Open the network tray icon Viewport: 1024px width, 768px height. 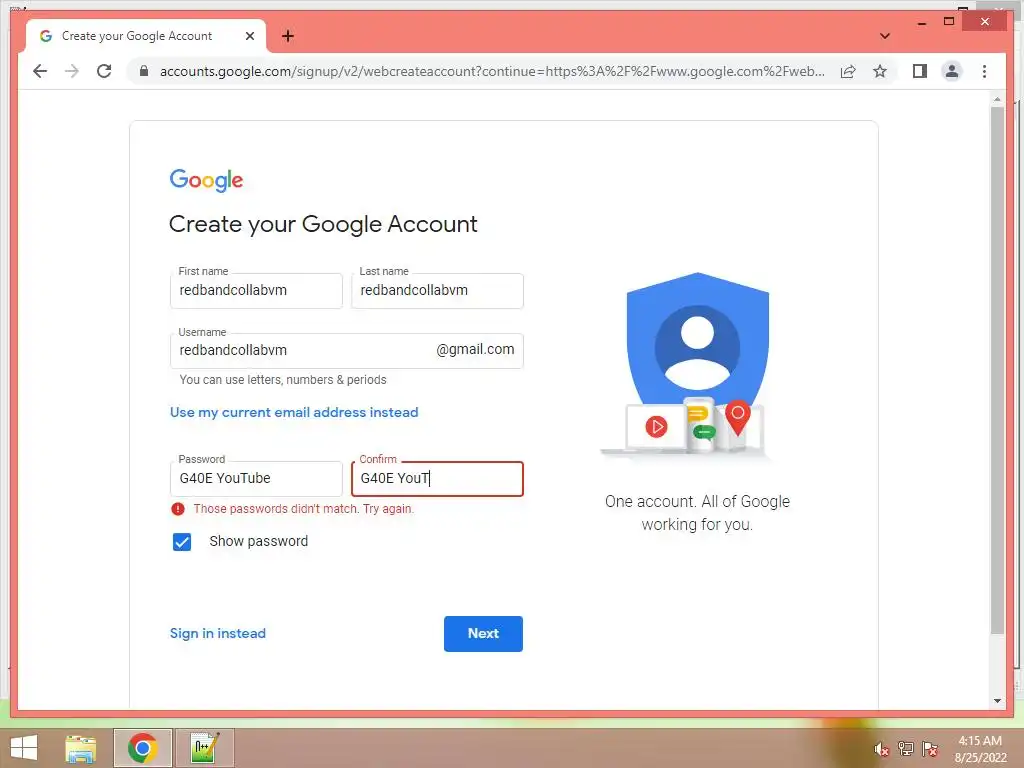click(906, 749)
